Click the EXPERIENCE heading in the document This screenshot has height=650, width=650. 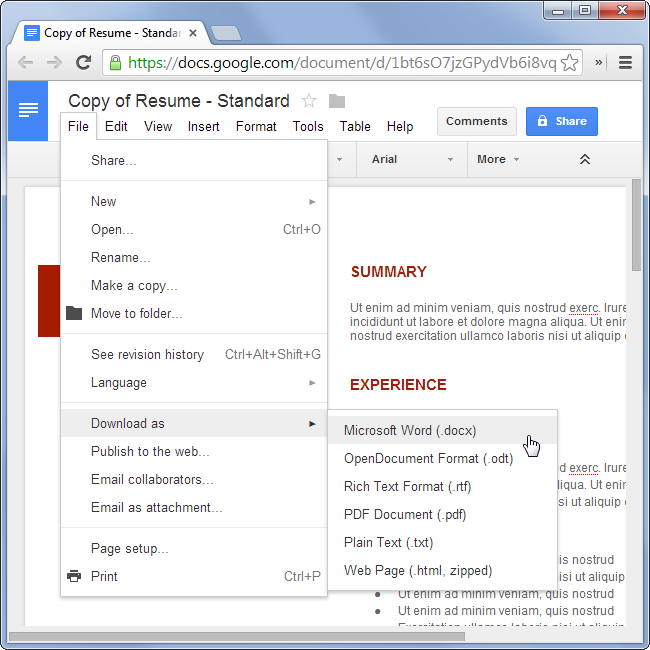tap(398, 385)
